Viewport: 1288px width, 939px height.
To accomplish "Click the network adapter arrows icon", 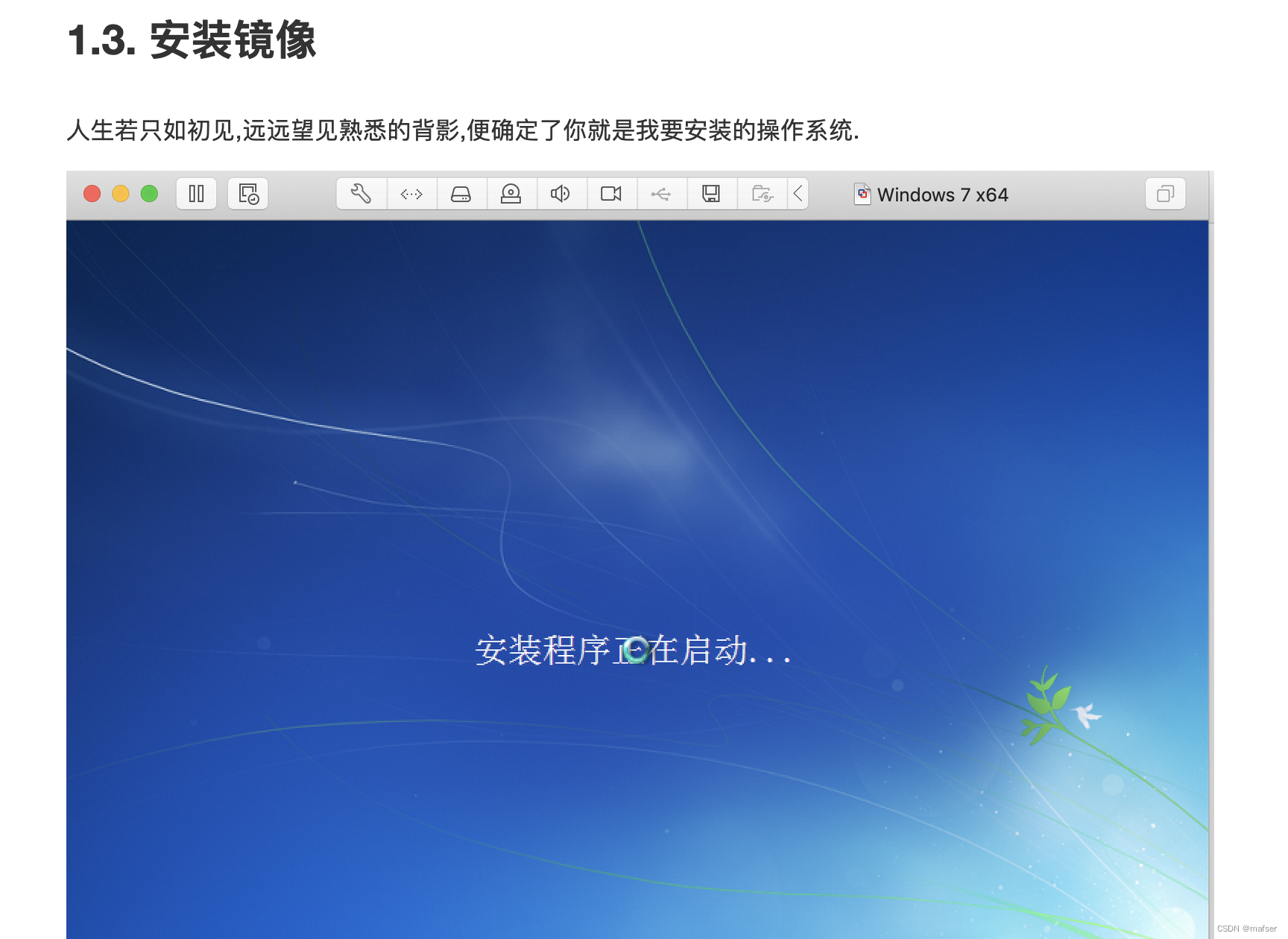I will click(x=411, y=194).
